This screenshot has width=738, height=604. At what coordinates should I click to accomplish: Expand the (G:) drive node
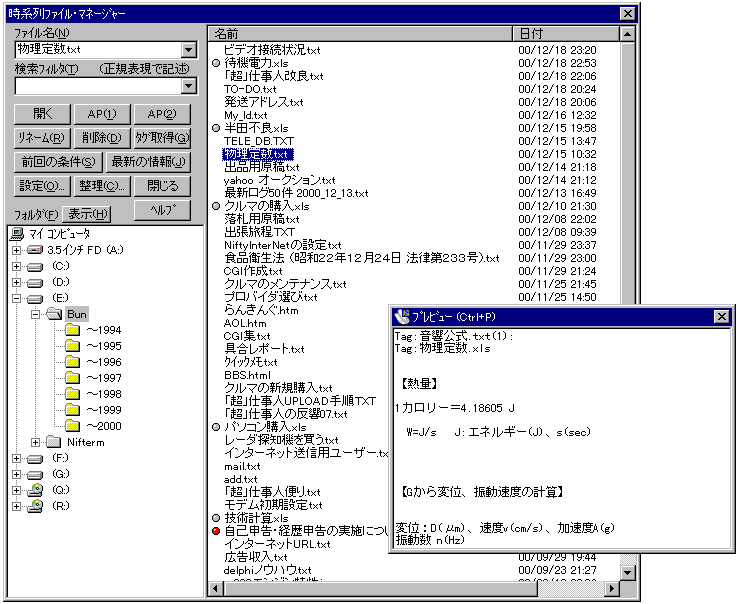[16, 475]
